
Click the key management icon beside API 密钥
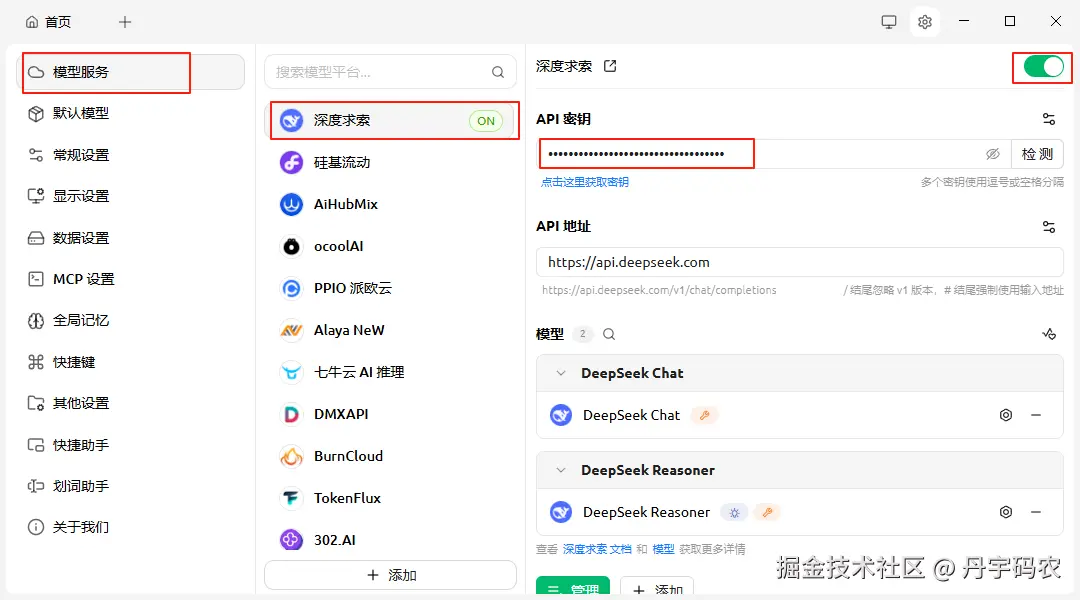tap(1048, 118)
